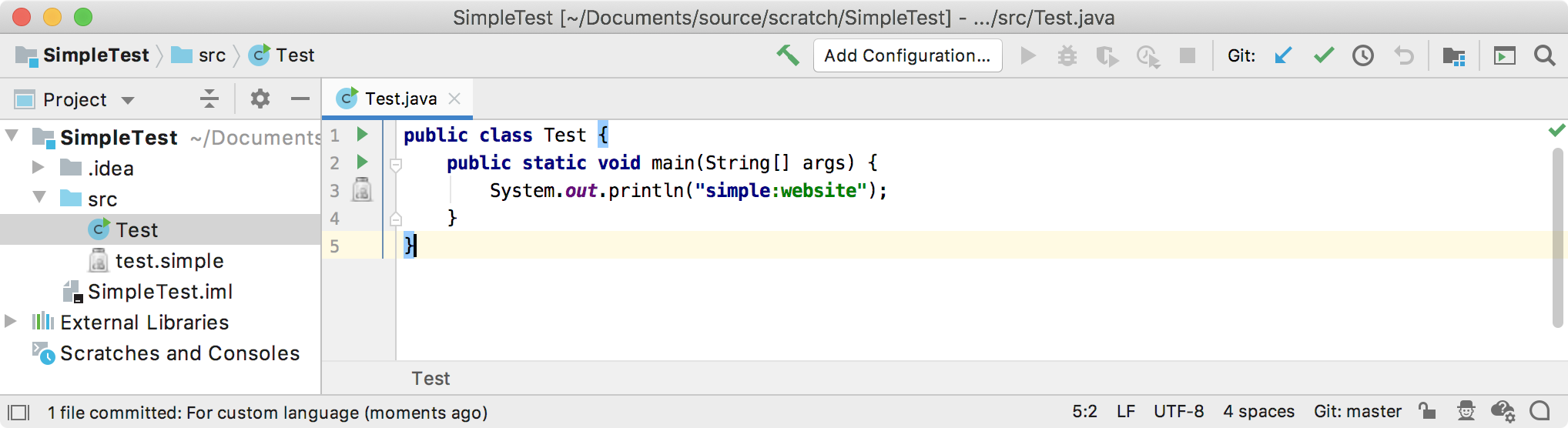Open the Project Structure icon
The width and height of the screenshot is (1568, 428).
(1453, 55)
